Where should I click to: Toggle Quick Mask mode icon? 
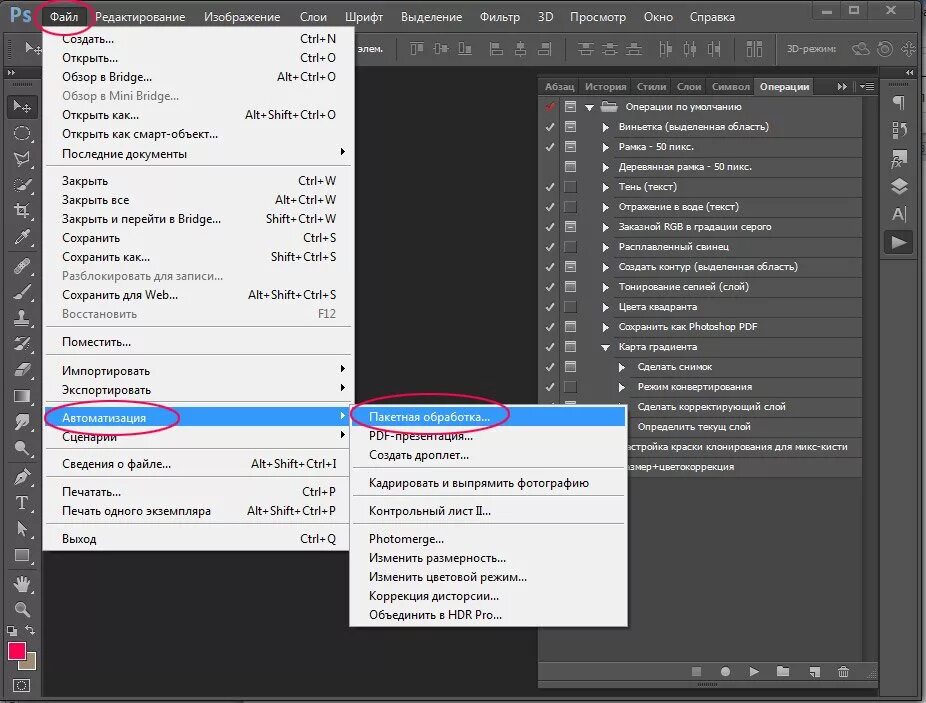point(22,685)
